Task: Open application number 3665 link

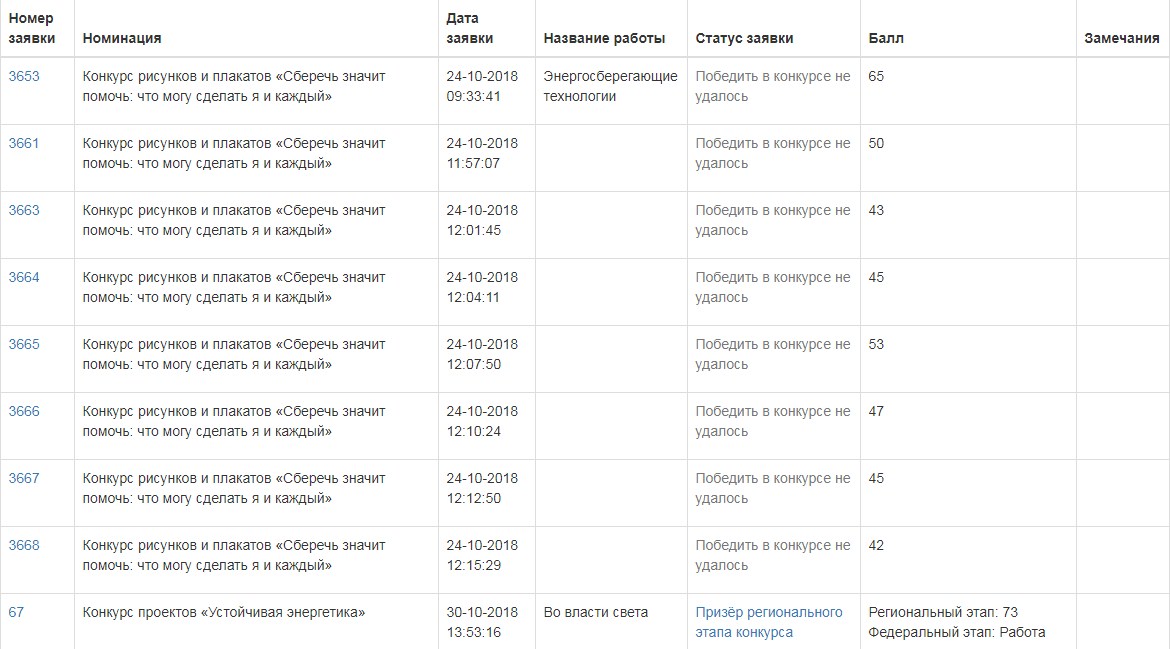Action: [24, 345]
